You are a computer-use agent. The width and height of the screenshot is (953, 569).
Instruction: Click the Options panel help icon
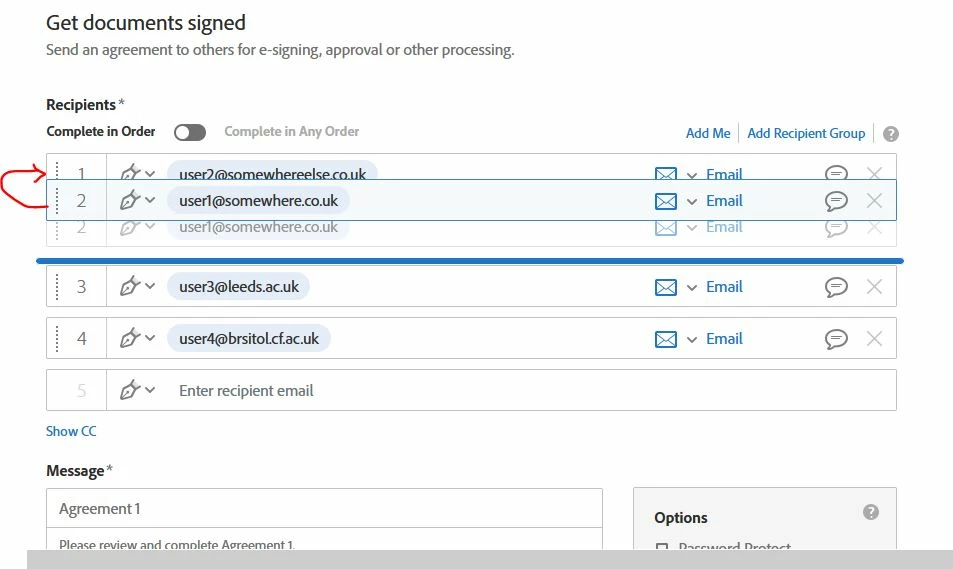click(x=870, y=512)
